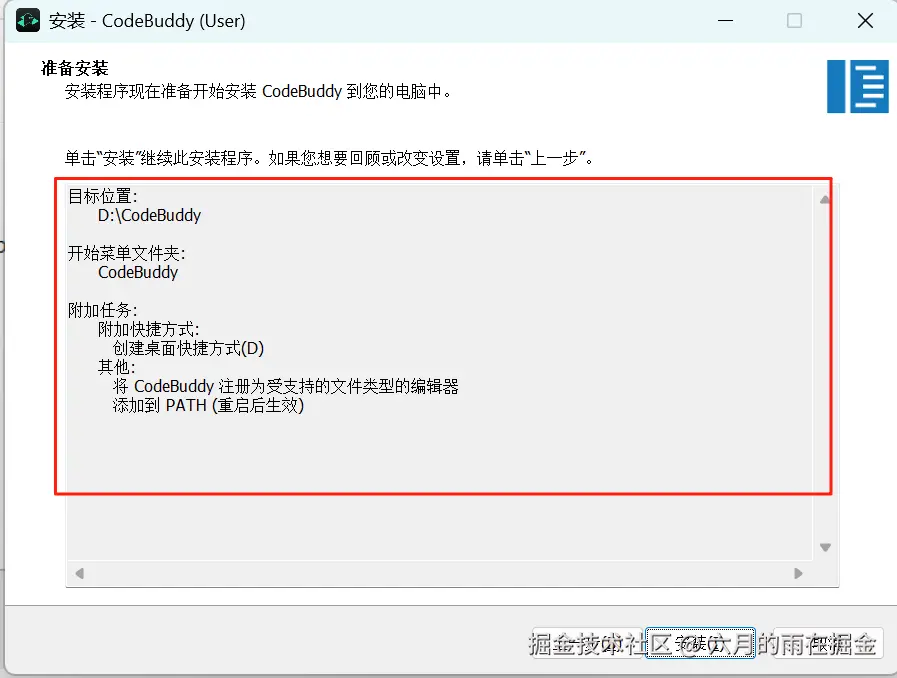Click the 准备安装 heading text
The image size is (897, 678).
[75, 68]
